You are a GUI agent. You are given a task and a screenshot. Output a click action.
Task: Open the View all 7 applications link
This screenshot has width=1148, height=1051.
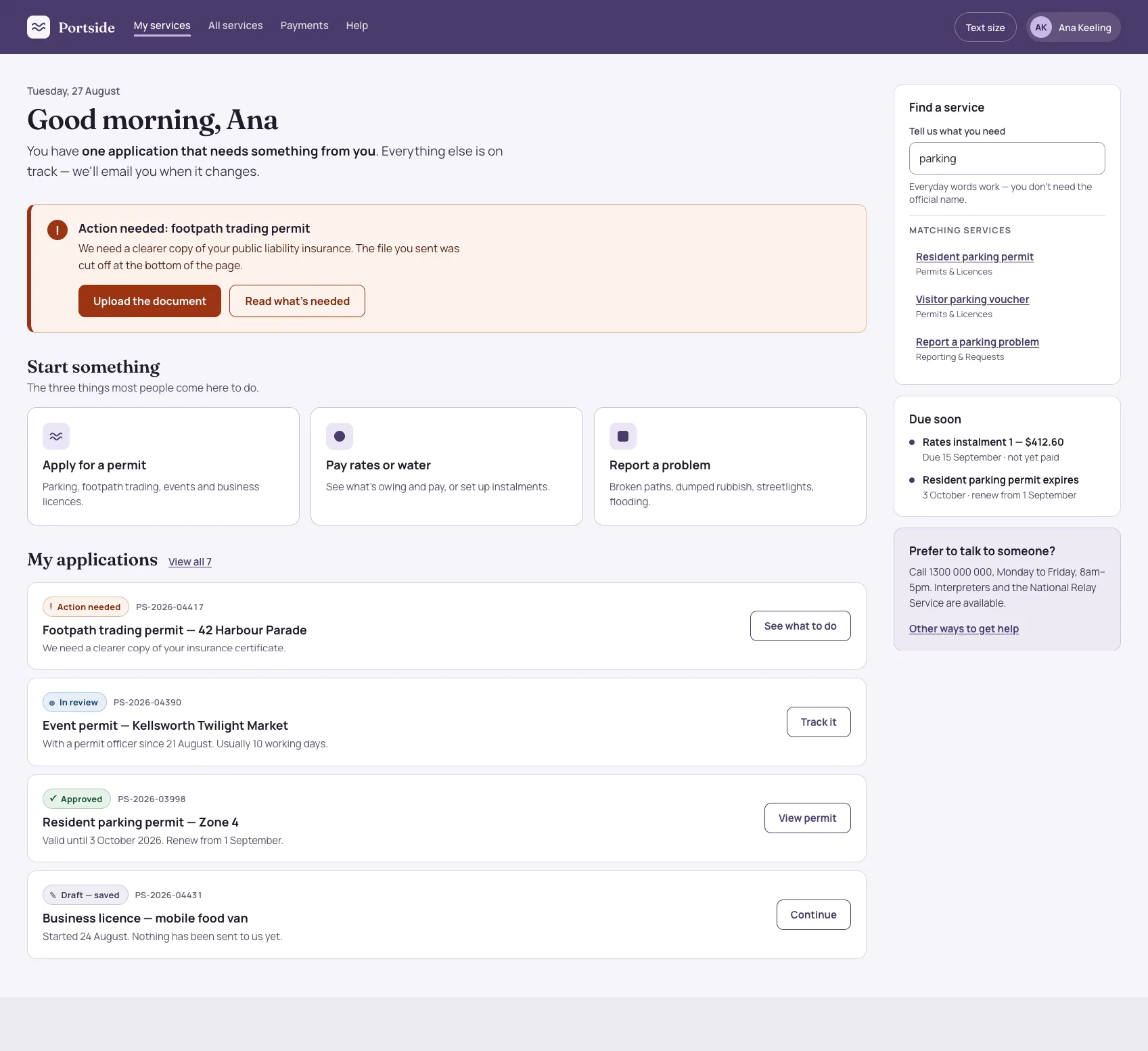[190, 562]
